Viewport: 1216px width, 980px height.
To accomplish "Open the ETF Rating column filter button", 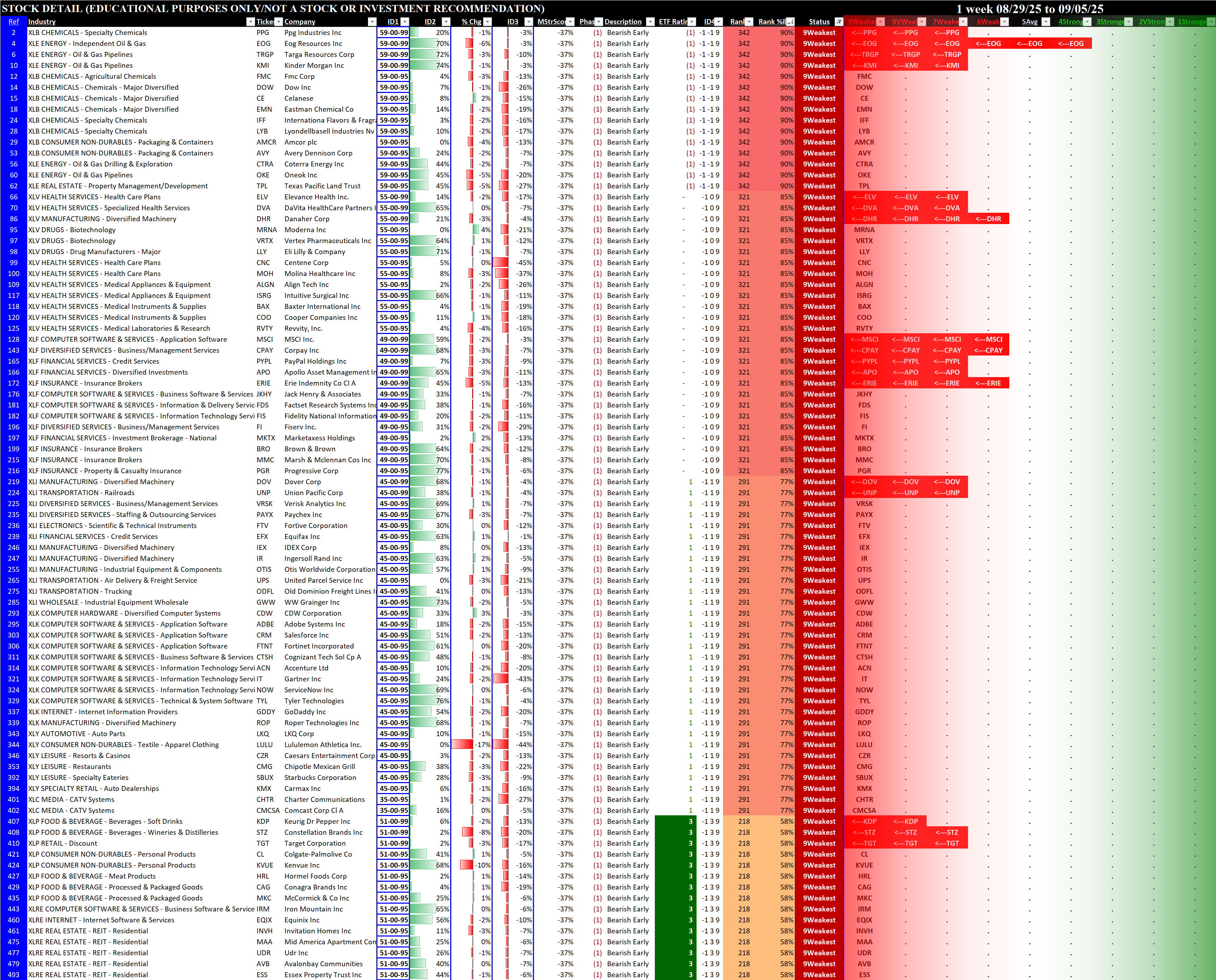I will [692, 22].
